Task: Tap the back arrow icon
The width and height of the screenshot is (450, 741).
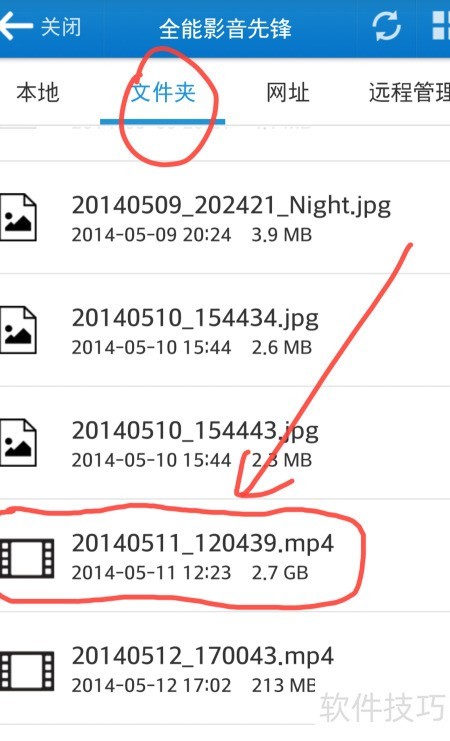Action: [16, 26]
